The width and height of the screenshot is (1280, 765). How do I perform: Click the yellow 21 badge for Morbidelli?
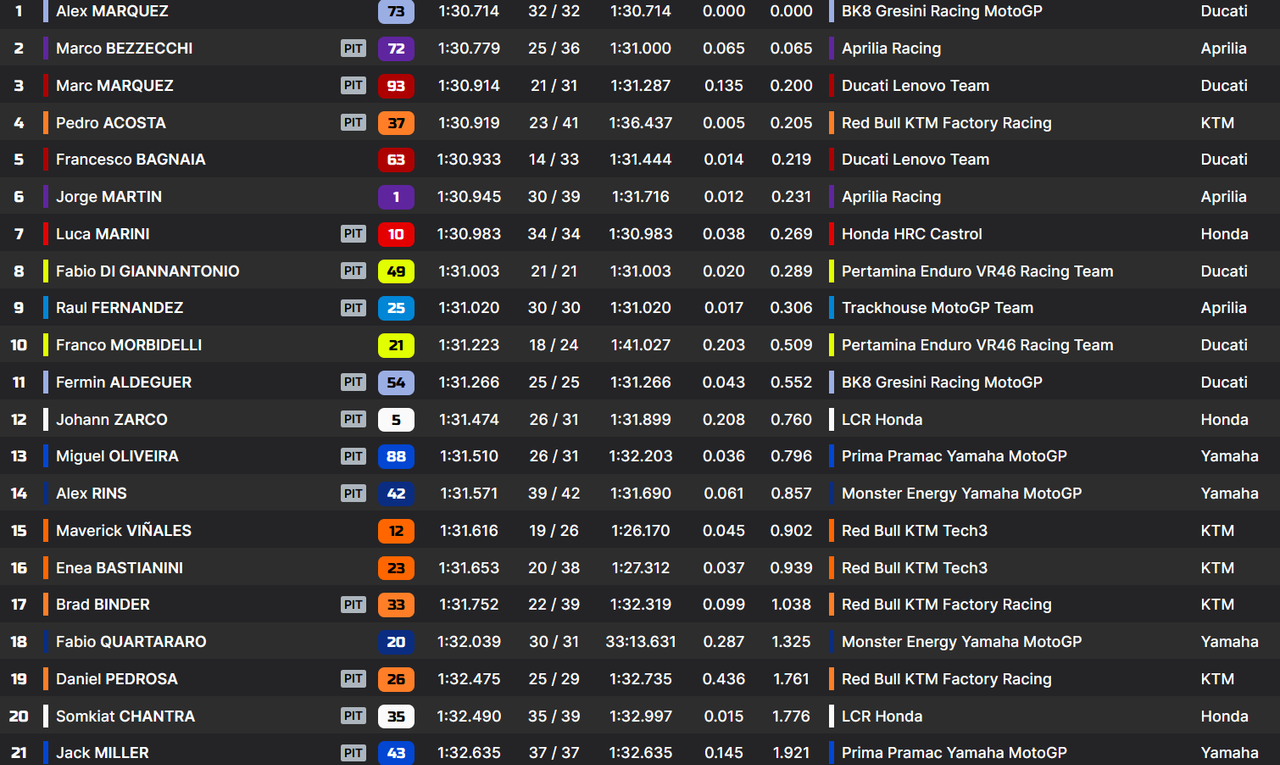click(x=396, y=345)
